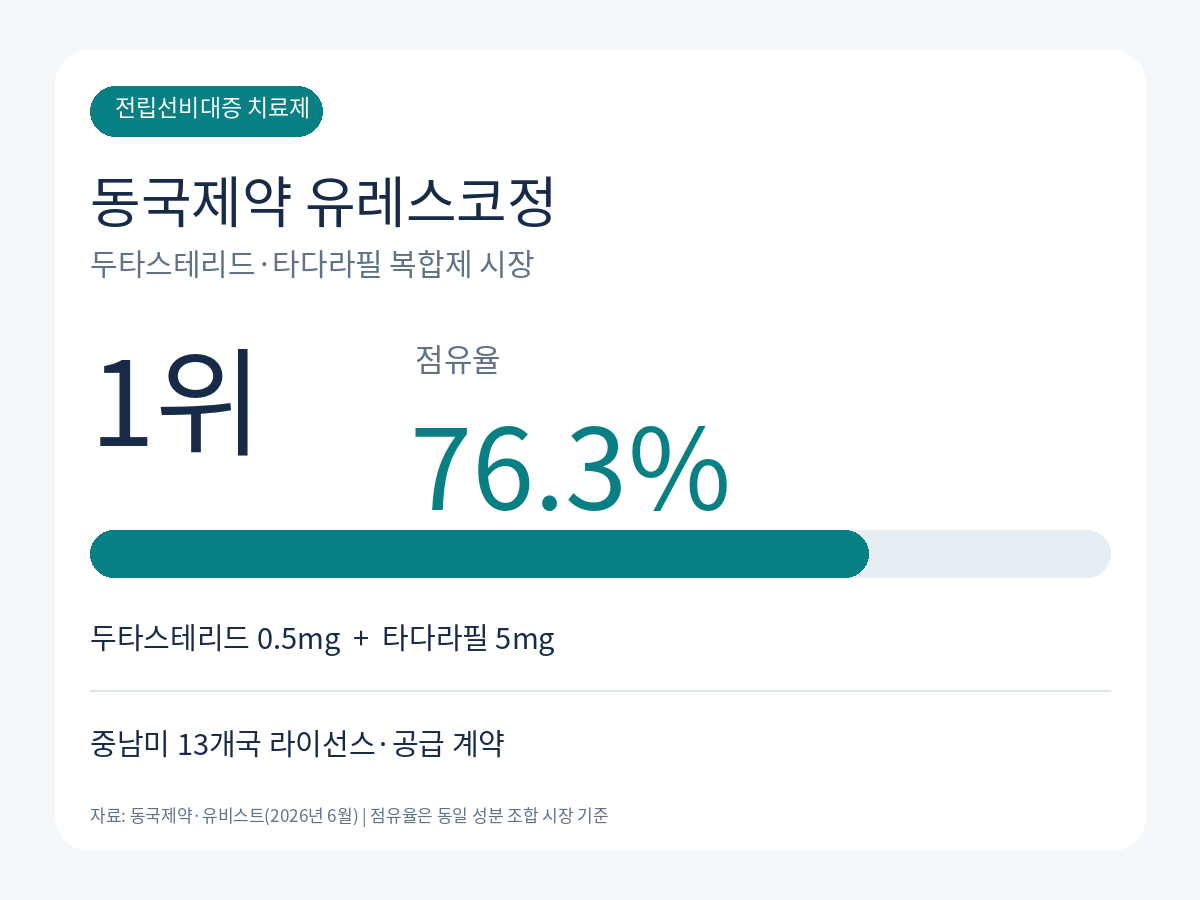Click the 76.3% market share number
1200x900 pixels.
[x=570, y=468]
